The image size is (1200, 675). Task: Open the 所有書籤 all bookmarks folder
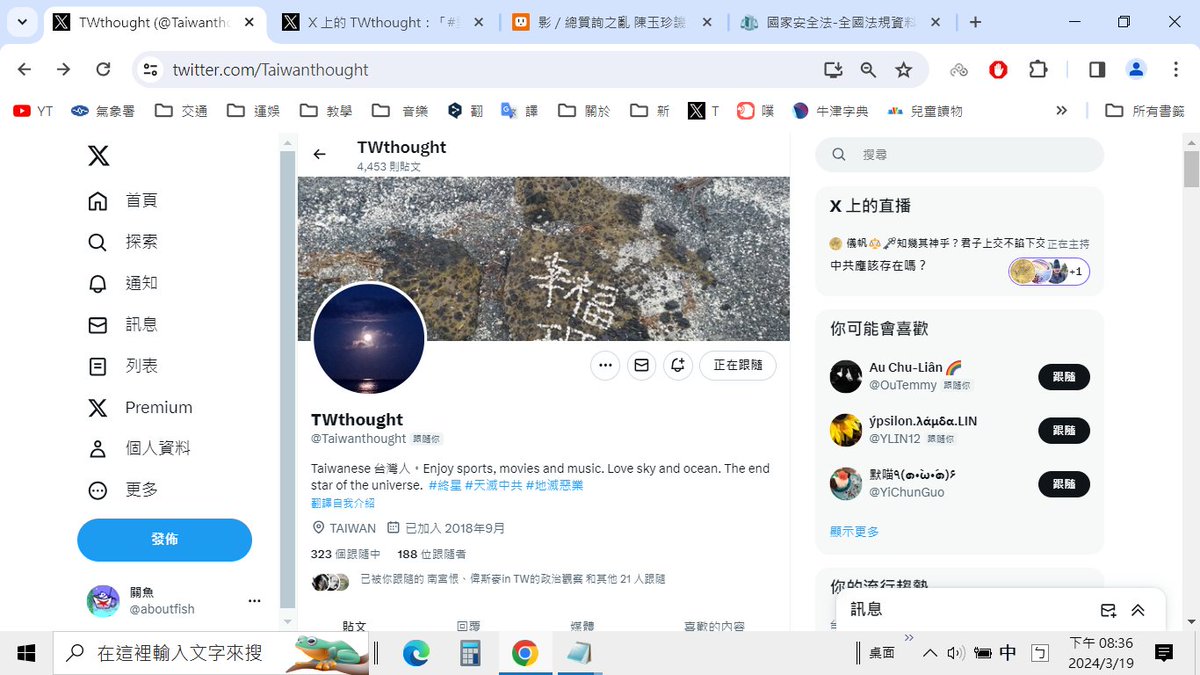click(x=1145, y=111)
